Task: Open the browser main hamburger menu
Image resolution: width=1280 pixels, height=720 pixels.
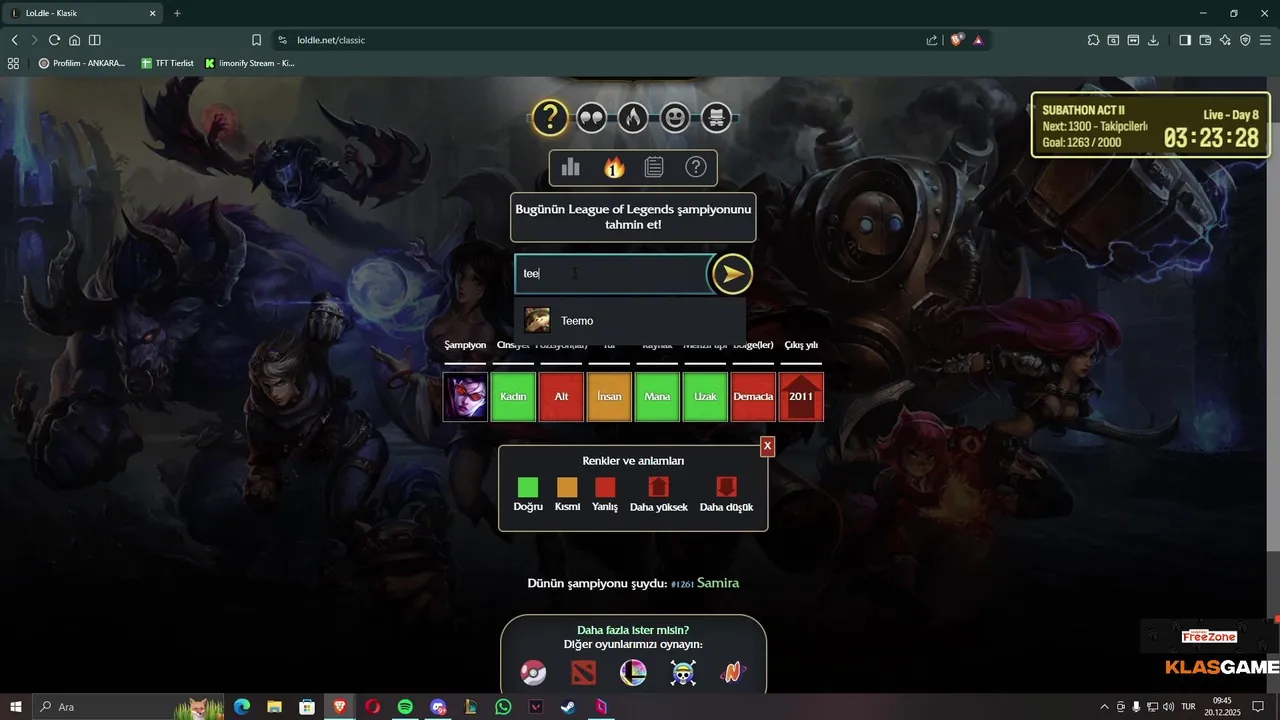Action: click(1265, 40)
